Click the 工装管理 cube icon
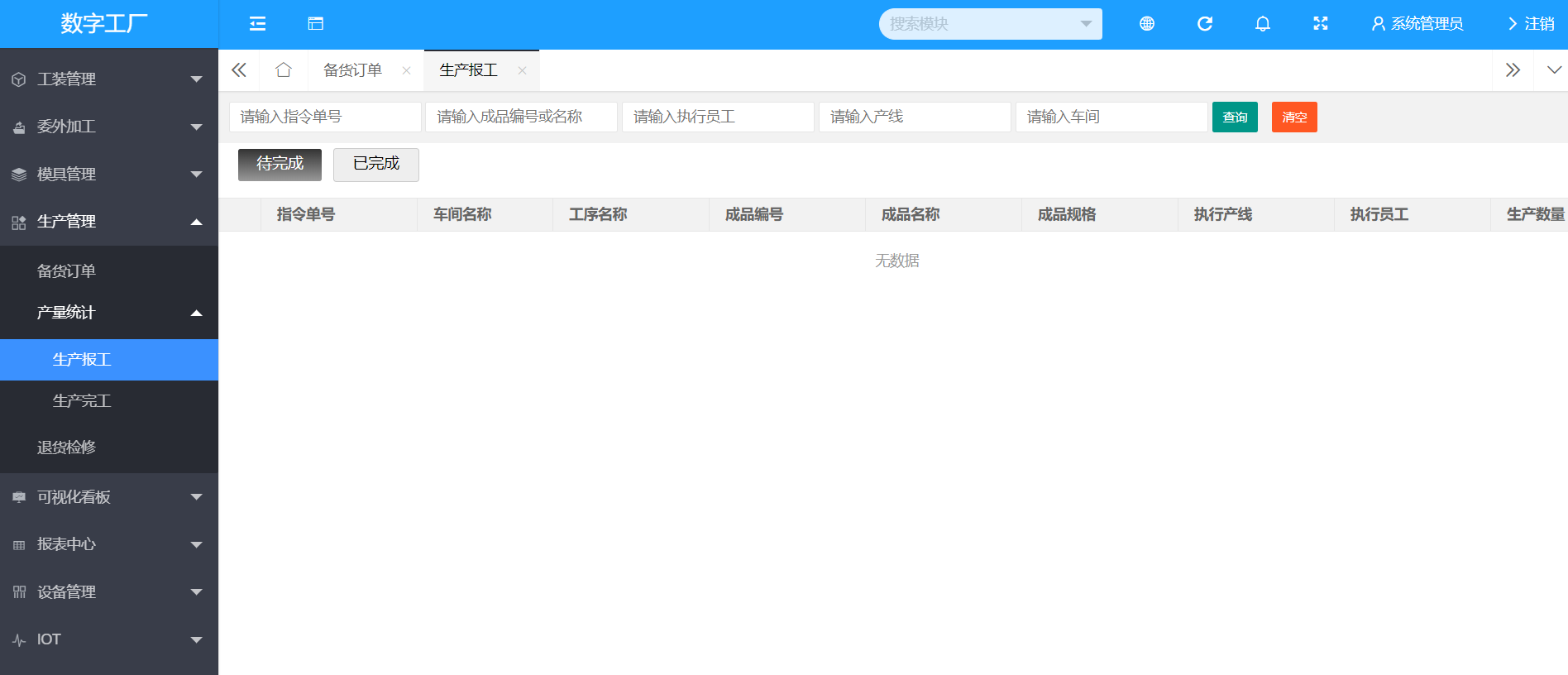This screenshot has height=675, width=1568. [x=19, y=79]
